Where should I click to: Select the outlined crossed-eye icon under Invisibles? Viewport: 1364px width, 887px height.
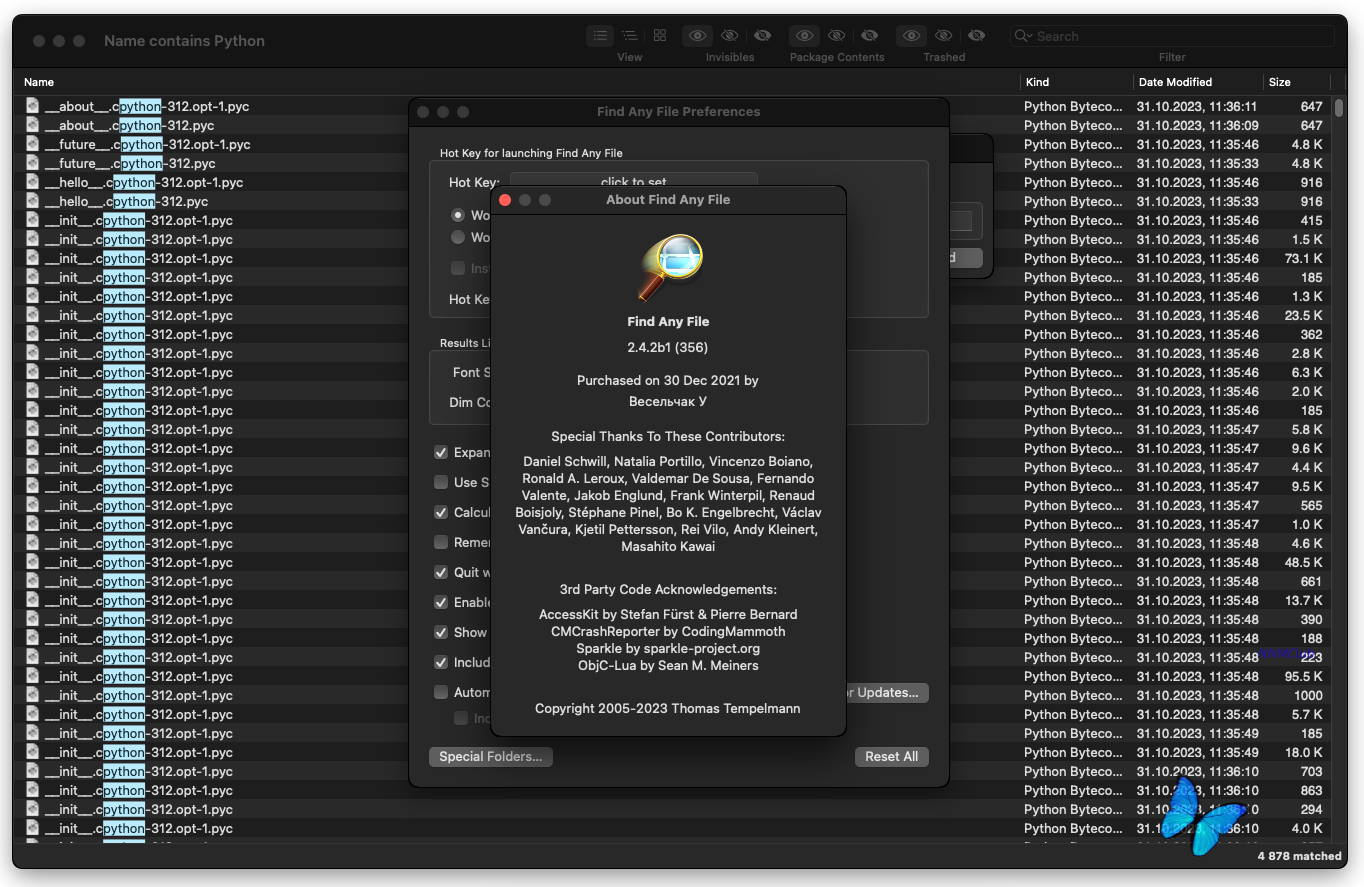coord(730,35)
